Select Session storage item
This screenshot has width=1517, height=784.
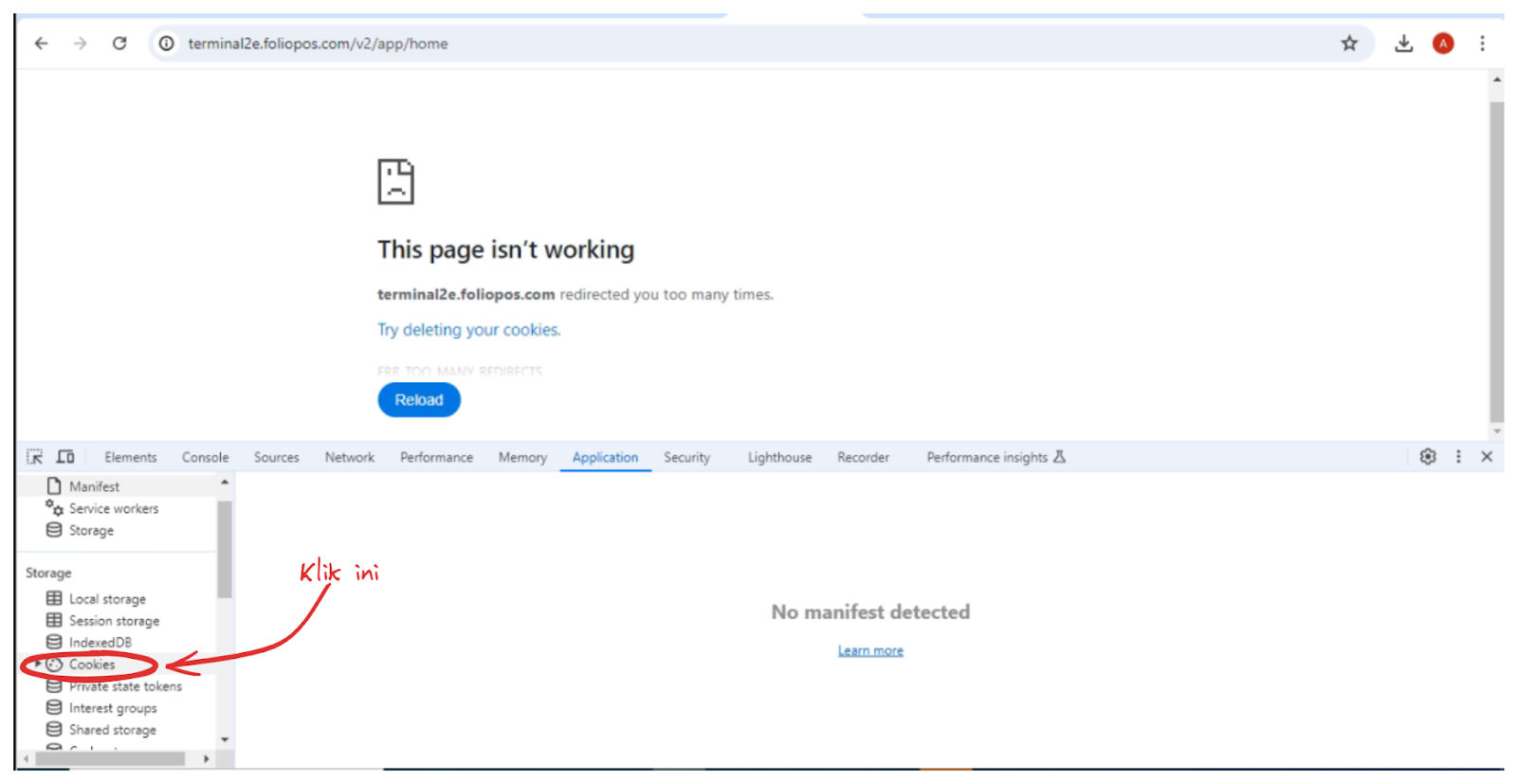point(114,621)
